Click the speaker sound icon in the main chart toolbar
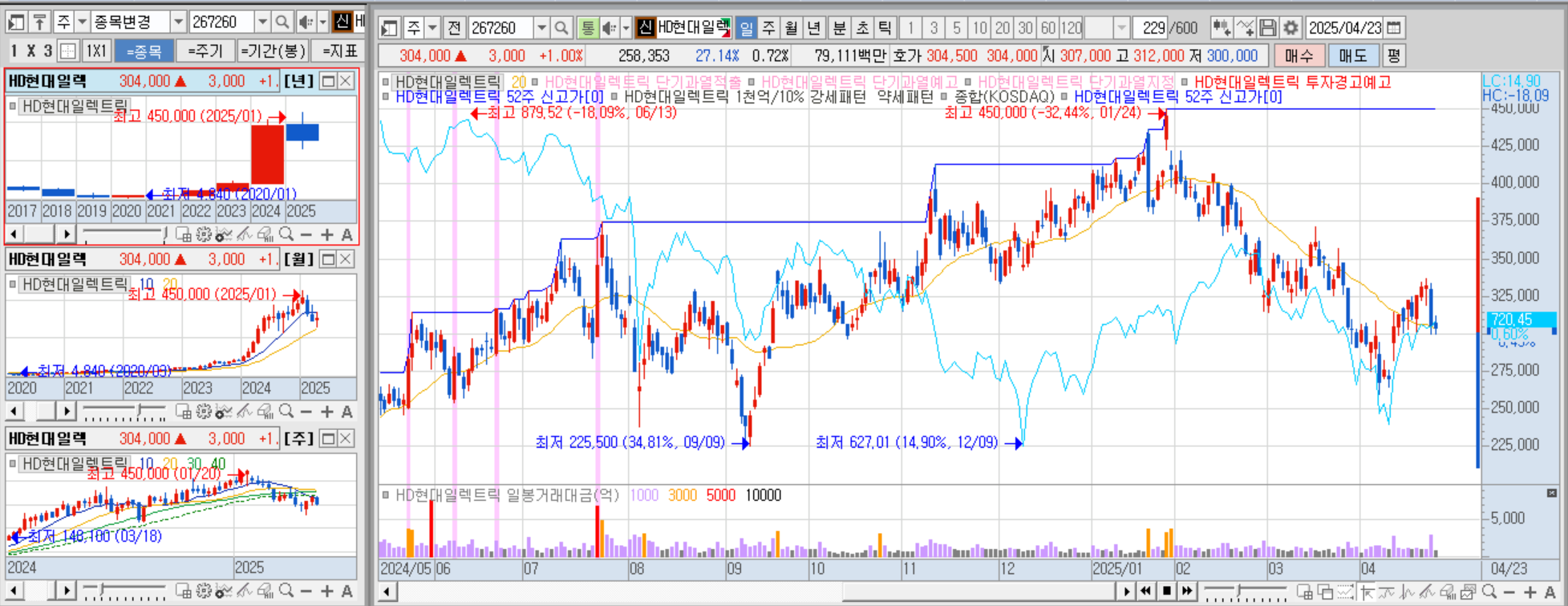The image size is (1568, 606). click(x=610, y=28)
